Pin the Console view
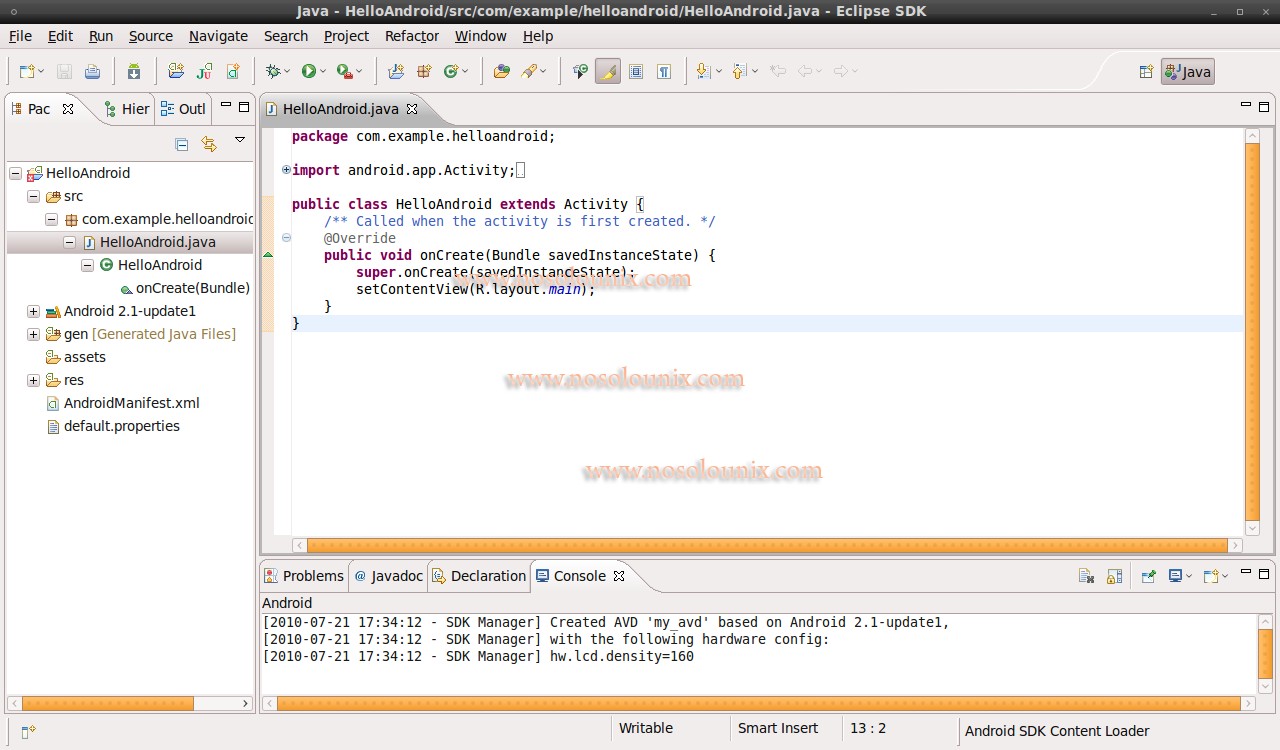Screen dimensions: 1280x750 tap(1149, 576)
